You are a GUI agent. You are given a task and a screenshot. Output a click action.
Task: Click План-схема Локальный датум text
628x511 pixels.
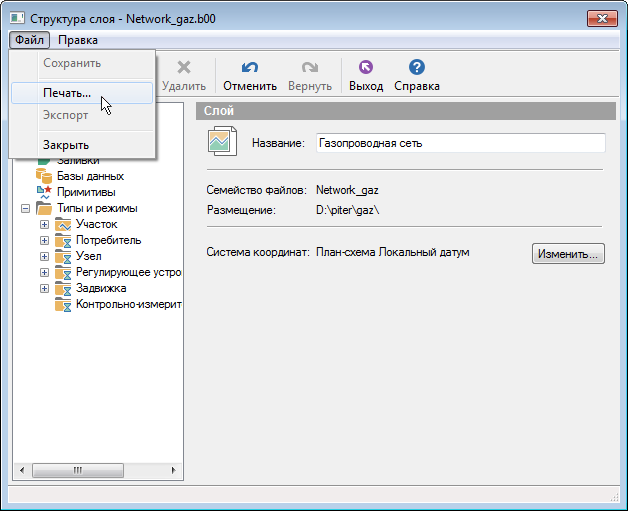coord(392,252)
